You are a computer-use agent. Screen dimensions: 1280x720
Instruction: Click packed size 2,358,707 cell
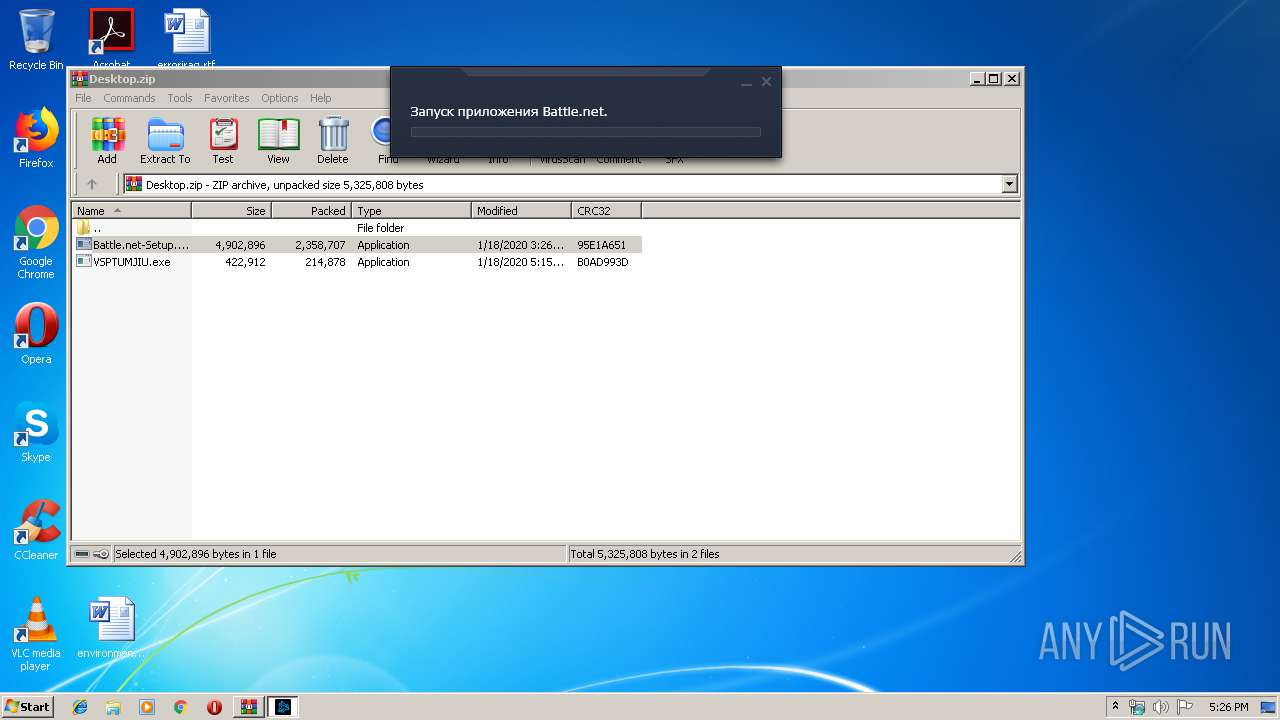click(x=320, y=245)
